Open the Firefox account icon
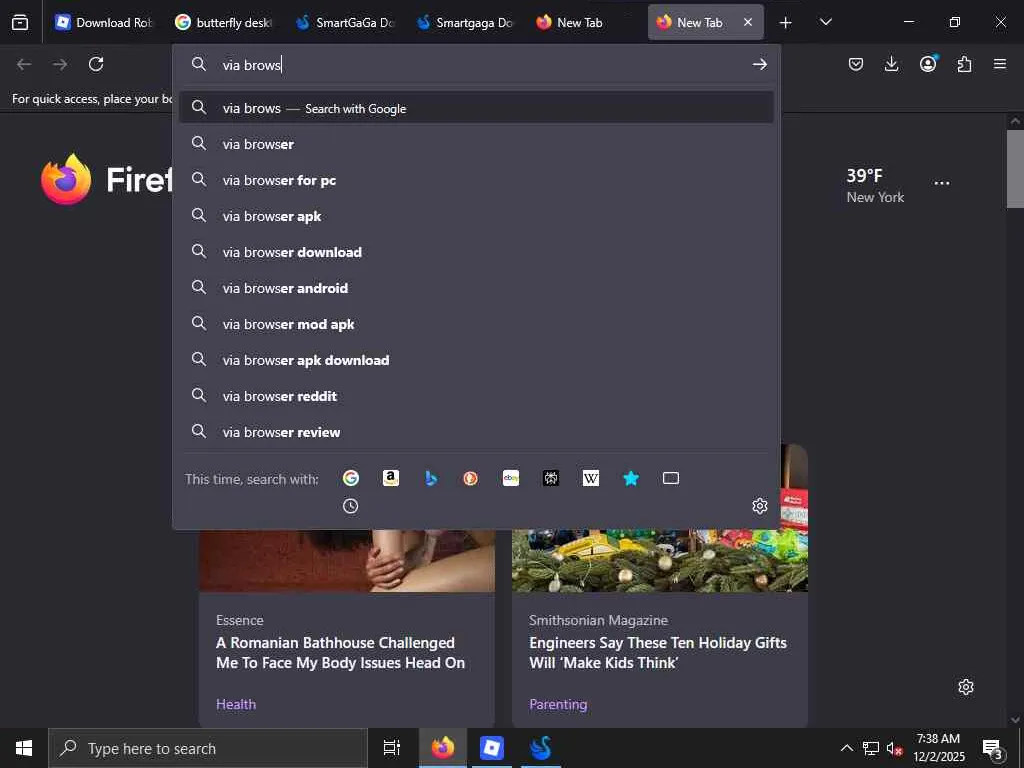Image resolution: width=1024 pixels, height=768 pixels. (x=928, y=63)
